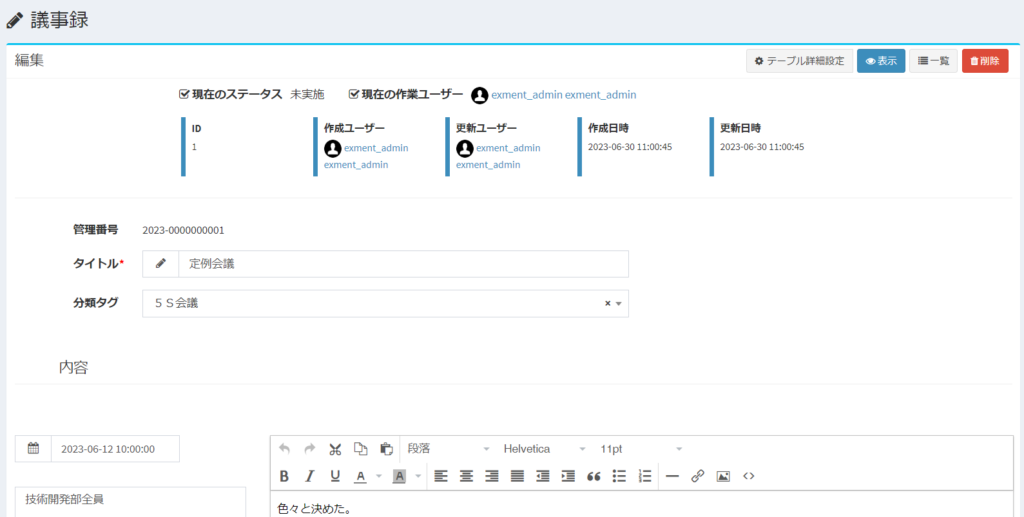Click the 内容 section heading
The width and height of the screenshot is (1024, 517).
click(74, 368)
